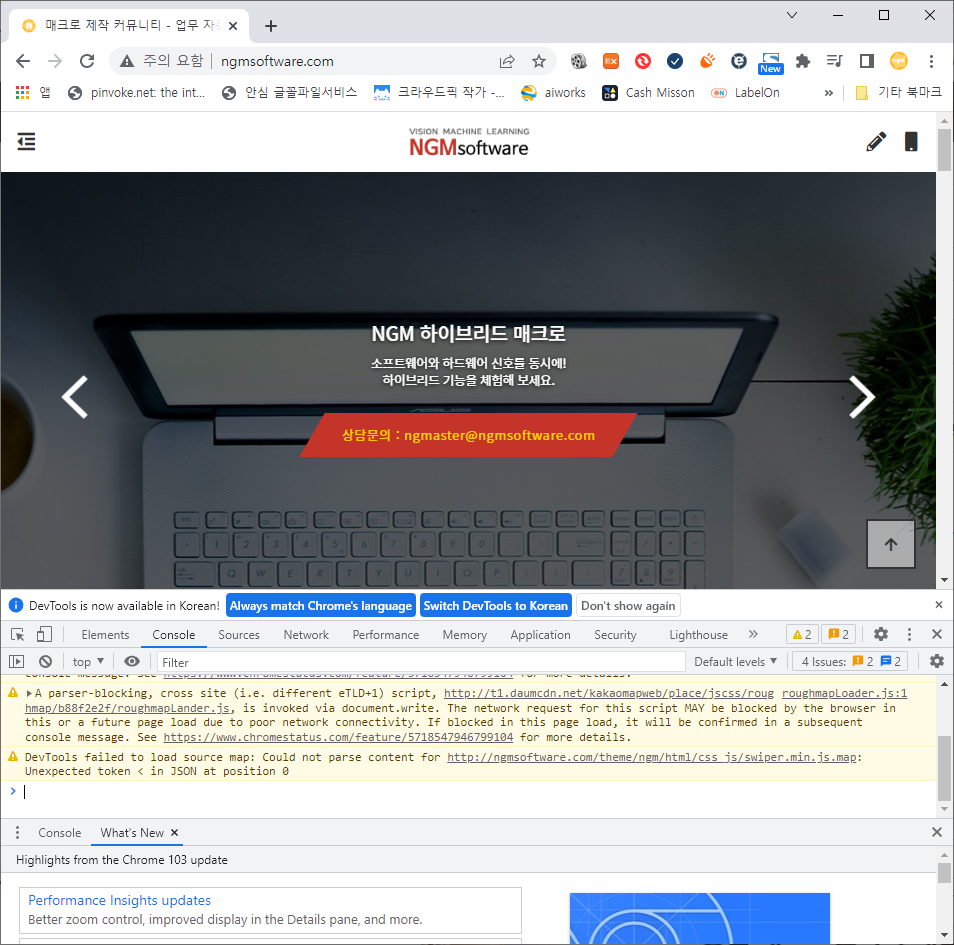Screen dimensions: 954x945
Task: Go to the previous slide with the left arrow
Action: point(75,397)
